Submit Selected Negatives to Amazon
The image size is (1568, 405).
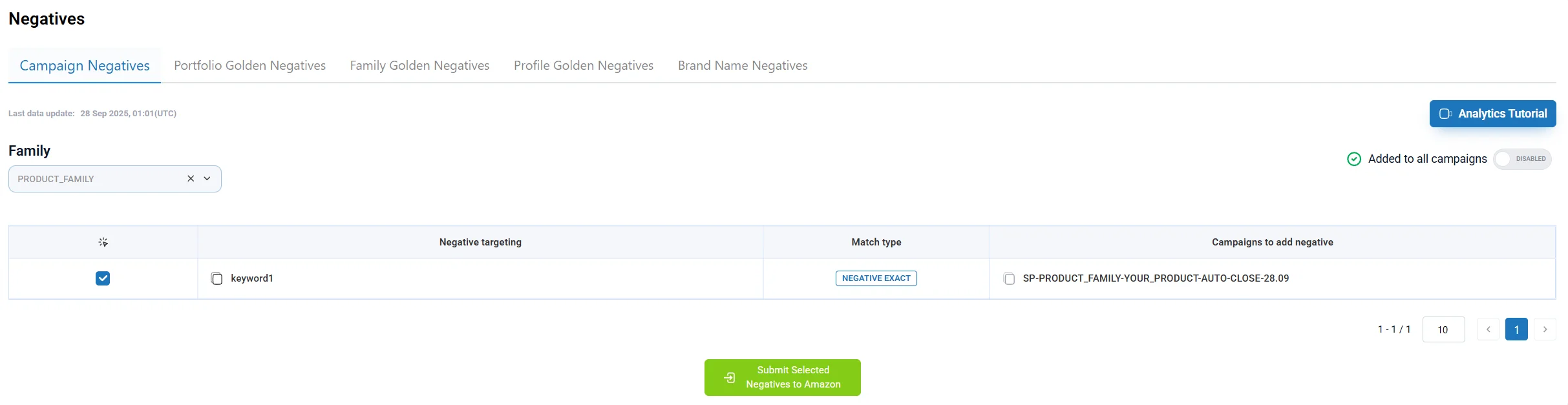point(782,377)
